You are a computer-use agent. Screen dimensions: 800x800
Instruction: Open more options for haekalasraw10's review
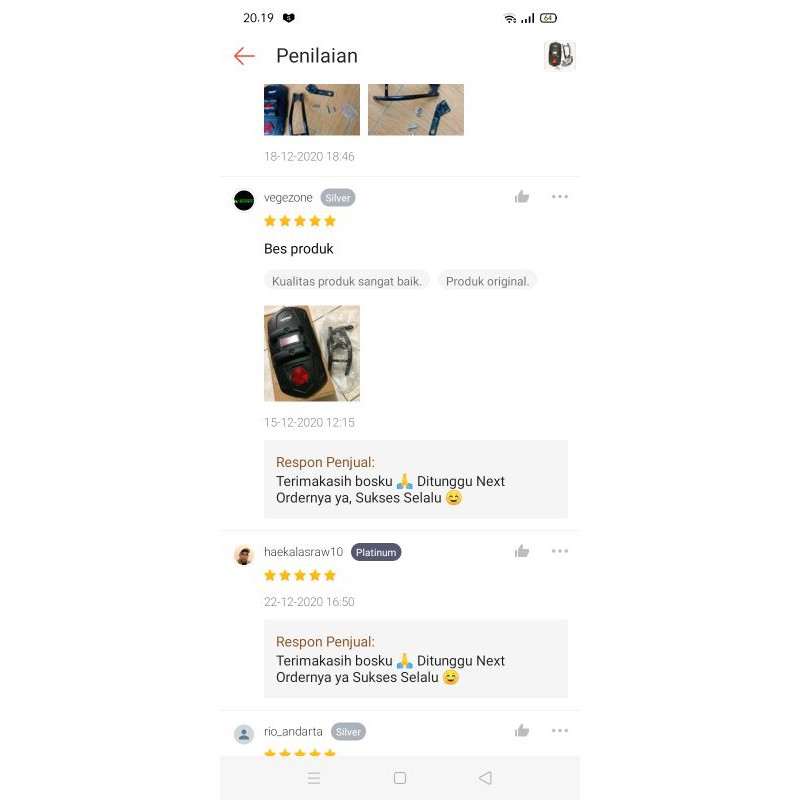click(560, 551)
